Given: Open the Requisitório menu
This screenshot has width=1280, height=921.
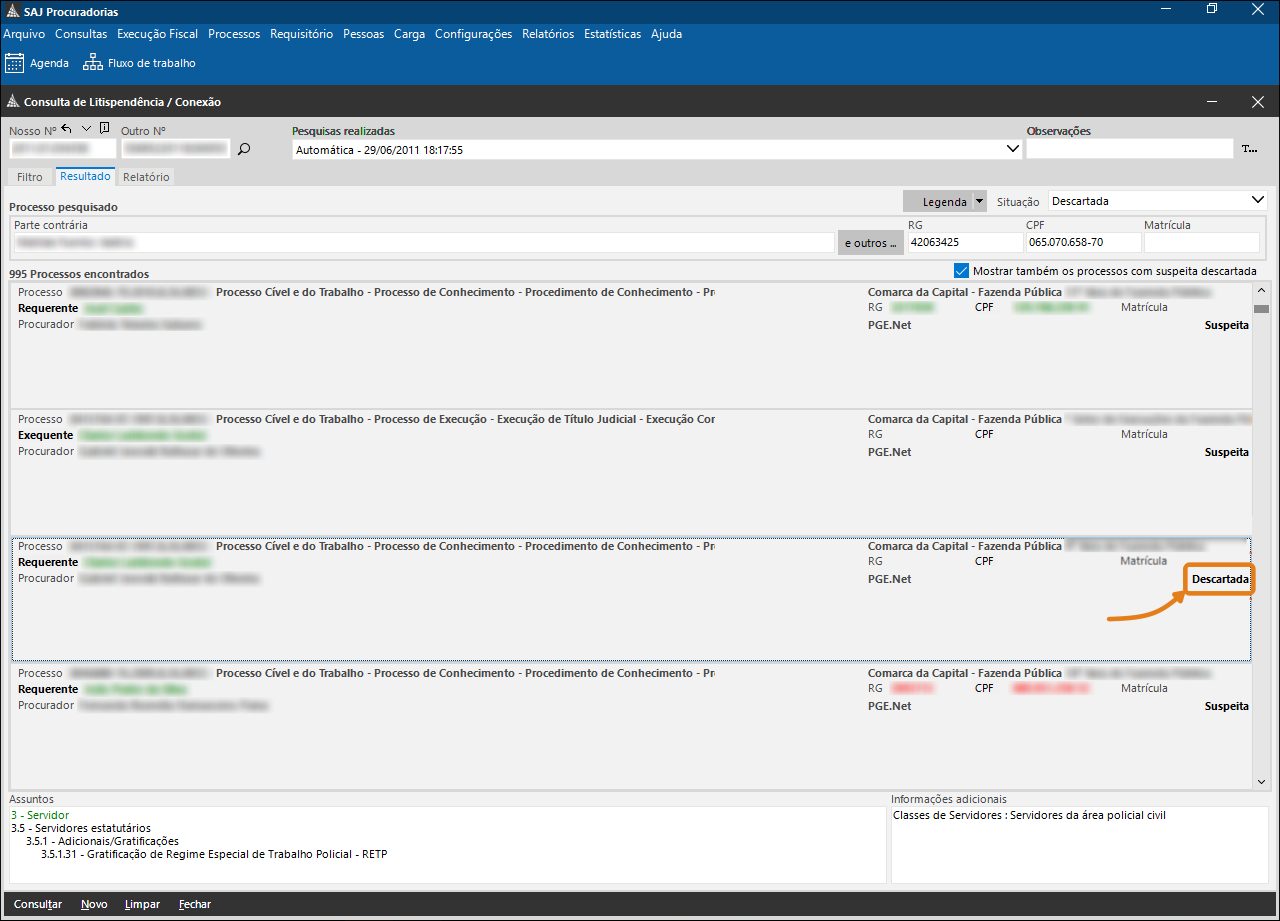Looking at the screenshot, I should click(x=301, y=34).
